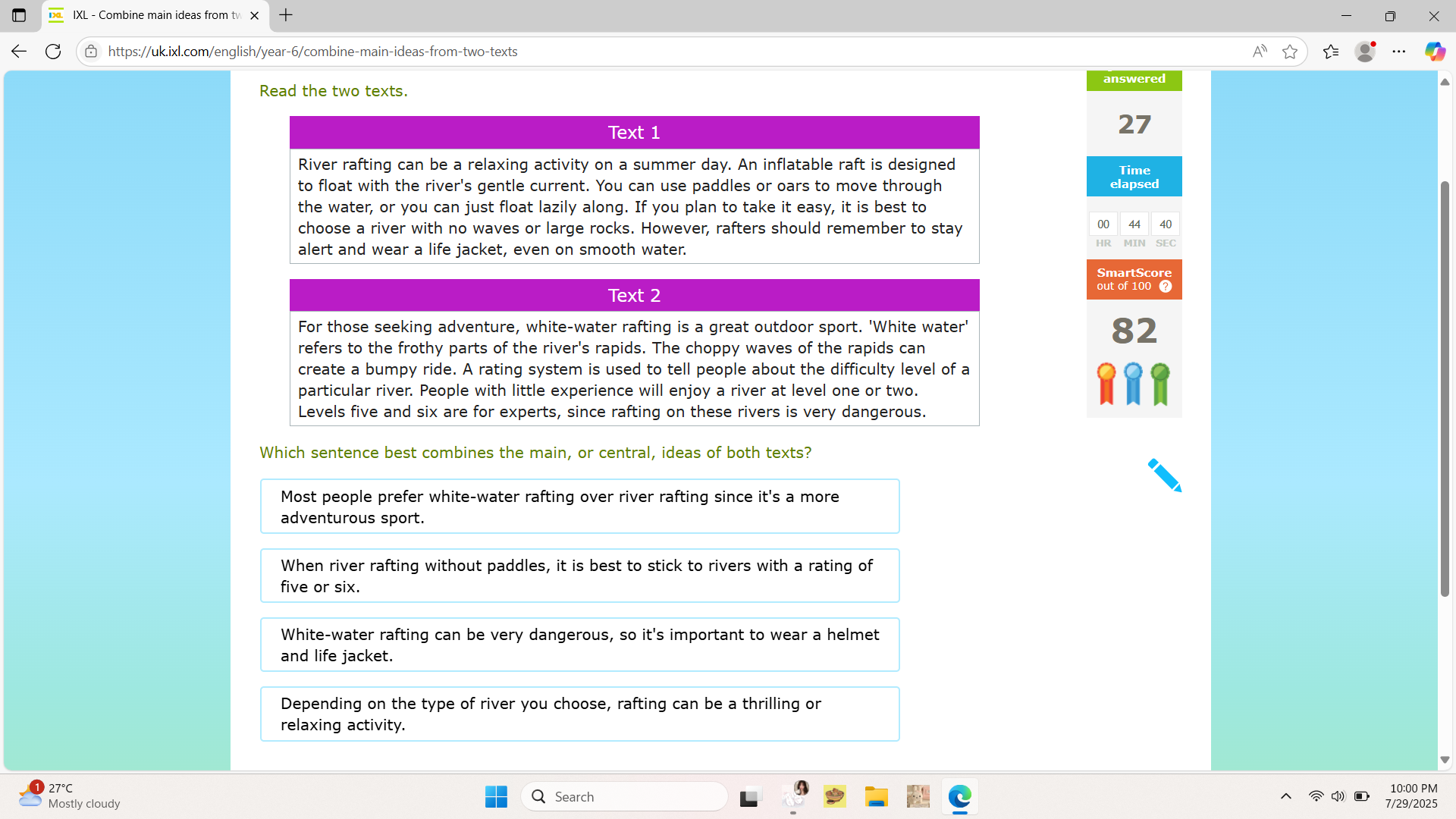Show hidden system tray icons
The image size is (1456, 819).
pos(1285,796)
